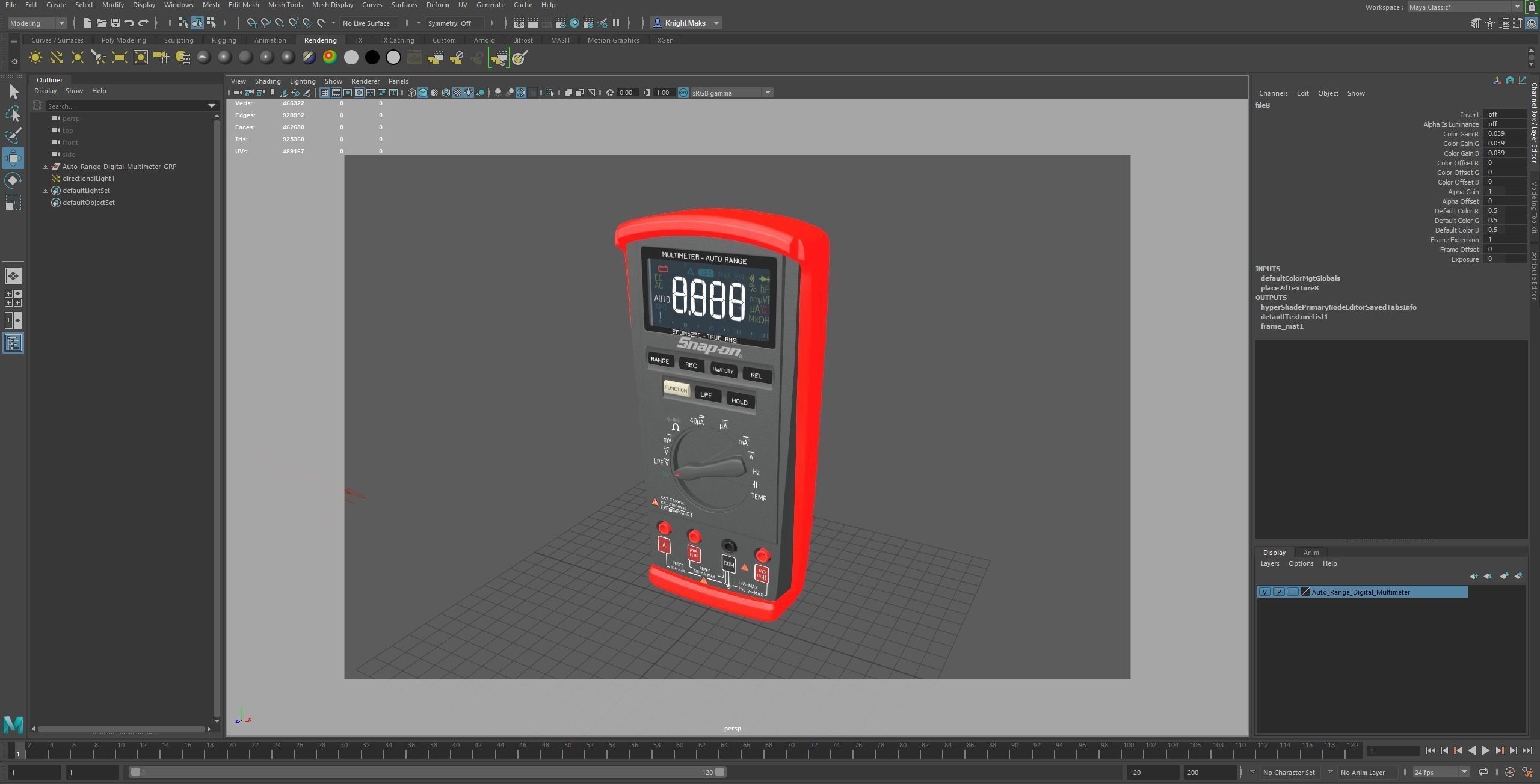1540x784 pixels.
Task: Toggle Outliner panel icon in left toolbar
Action: tap(13, 343)
